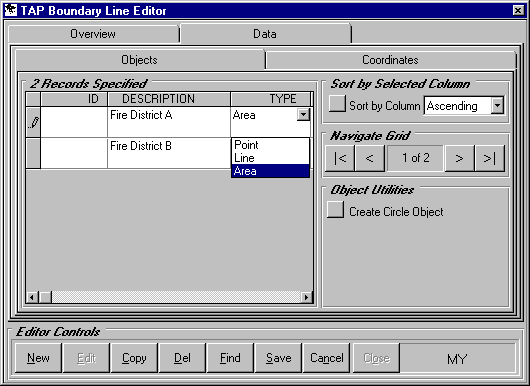The width and height of the screenshot is (530, 386).
Task: Click the disabled Close button
Action: 376,358
